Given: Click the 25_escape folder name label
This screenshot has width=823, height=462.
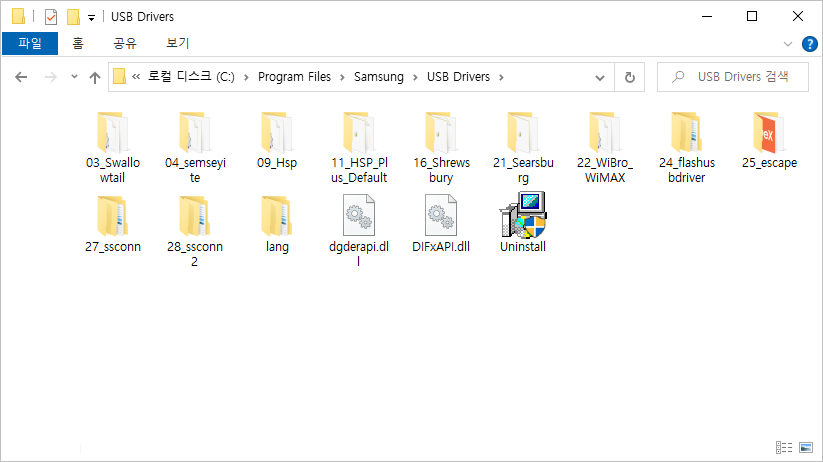Looking at the screenshot, I should tap(769, 163).
